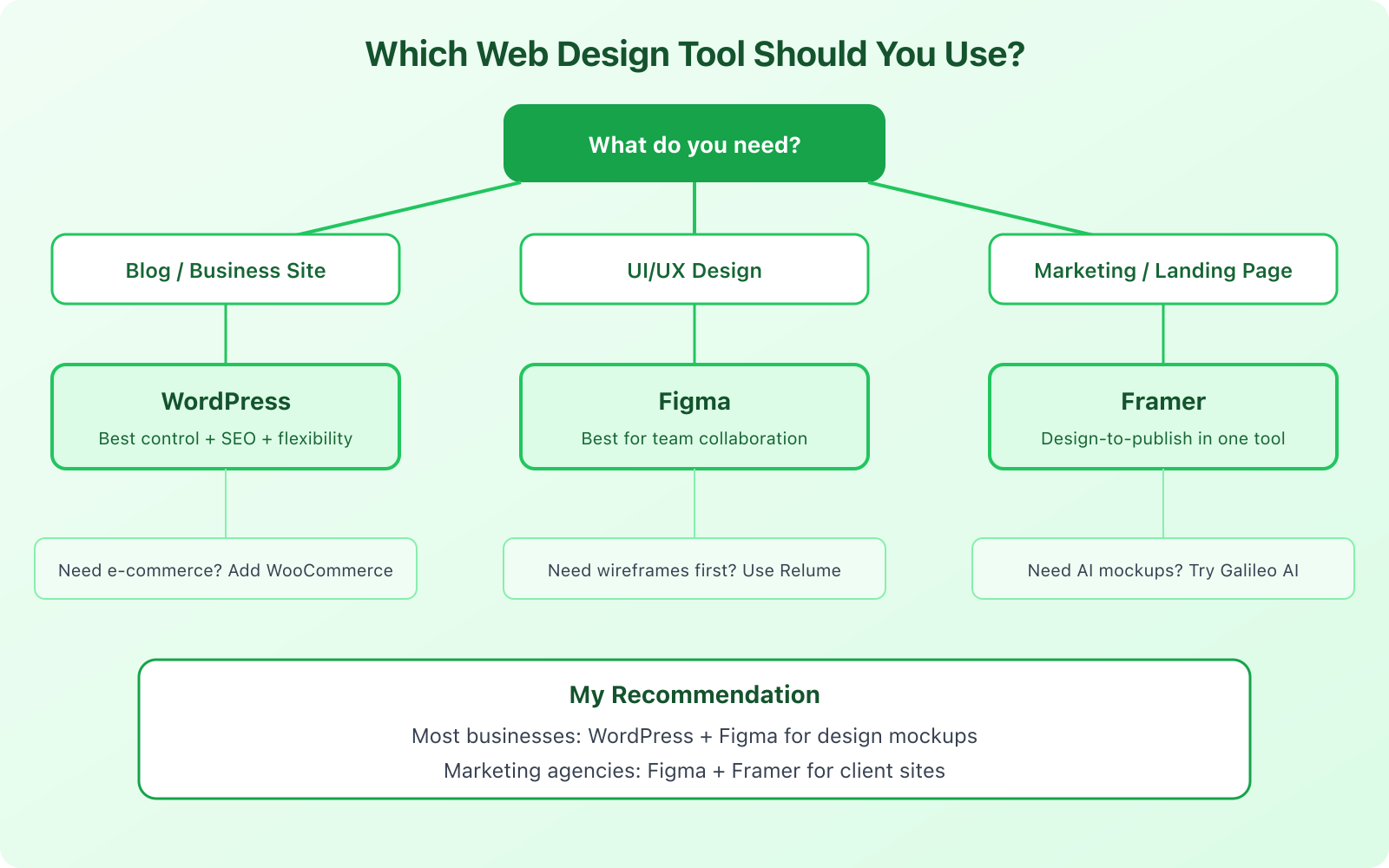This screenshot has height=868, width=1389.
Task: Select the "Best for team collaboration" subtitle
Action: [694, 438]
